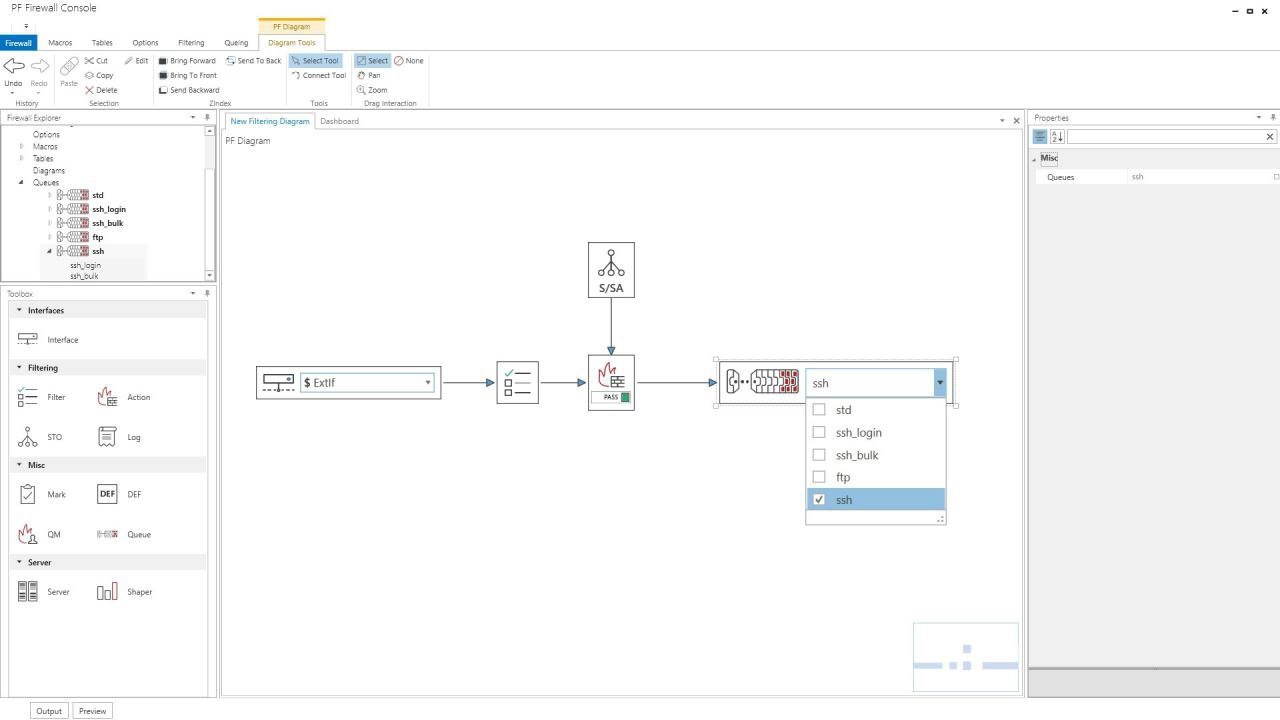Open the Queuing ribbon tab
This screenshot has width=1280, height=720.
pos(236,43)
